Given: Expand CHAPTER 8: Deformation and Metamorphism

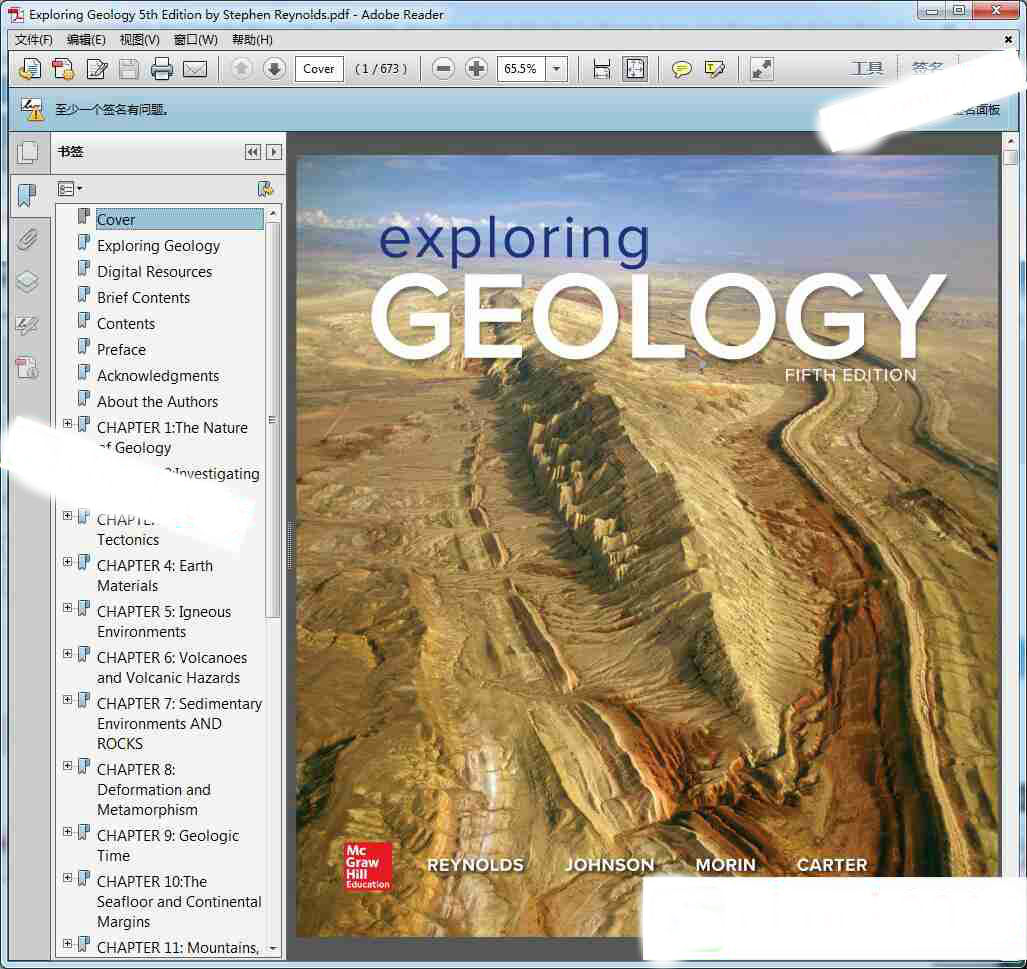Looking at the screenshot, I should (67, 766).
